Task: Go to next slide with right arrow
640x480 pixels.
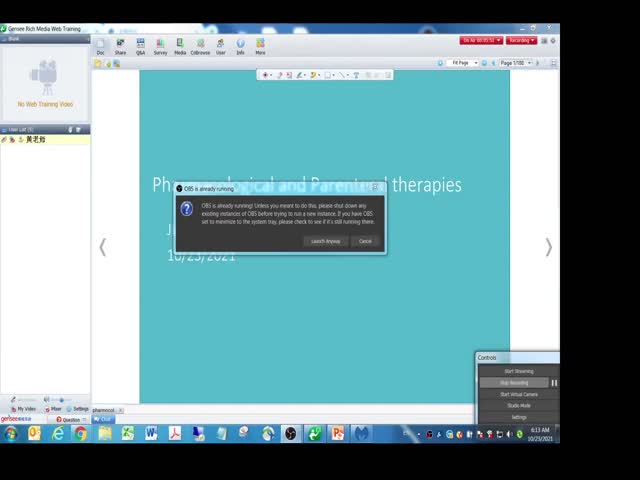Action: (x=548, y=248)
